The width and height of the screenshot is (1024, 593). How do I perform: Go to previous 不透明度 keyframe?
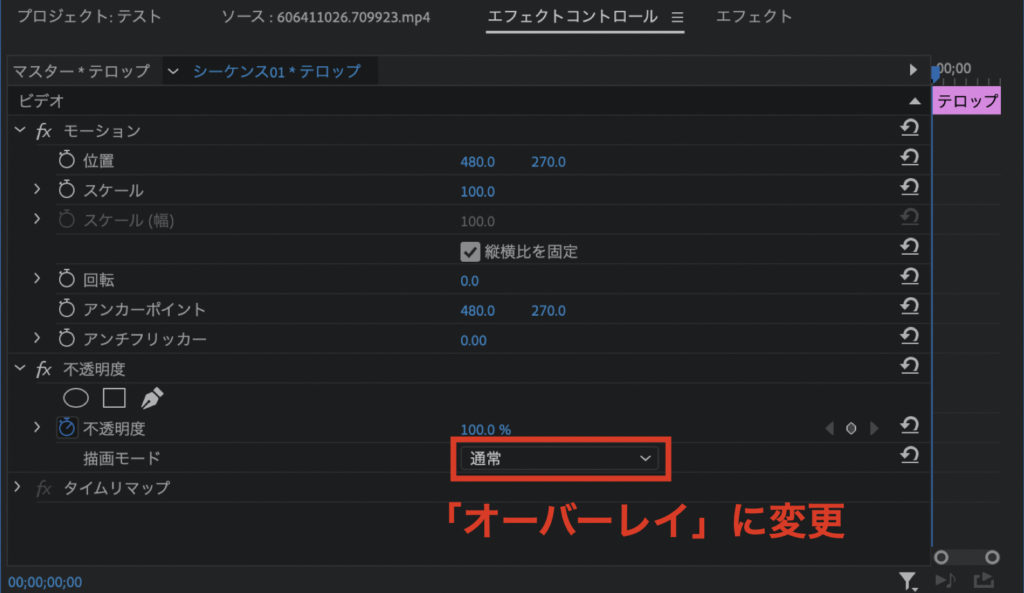coord(829,428)
